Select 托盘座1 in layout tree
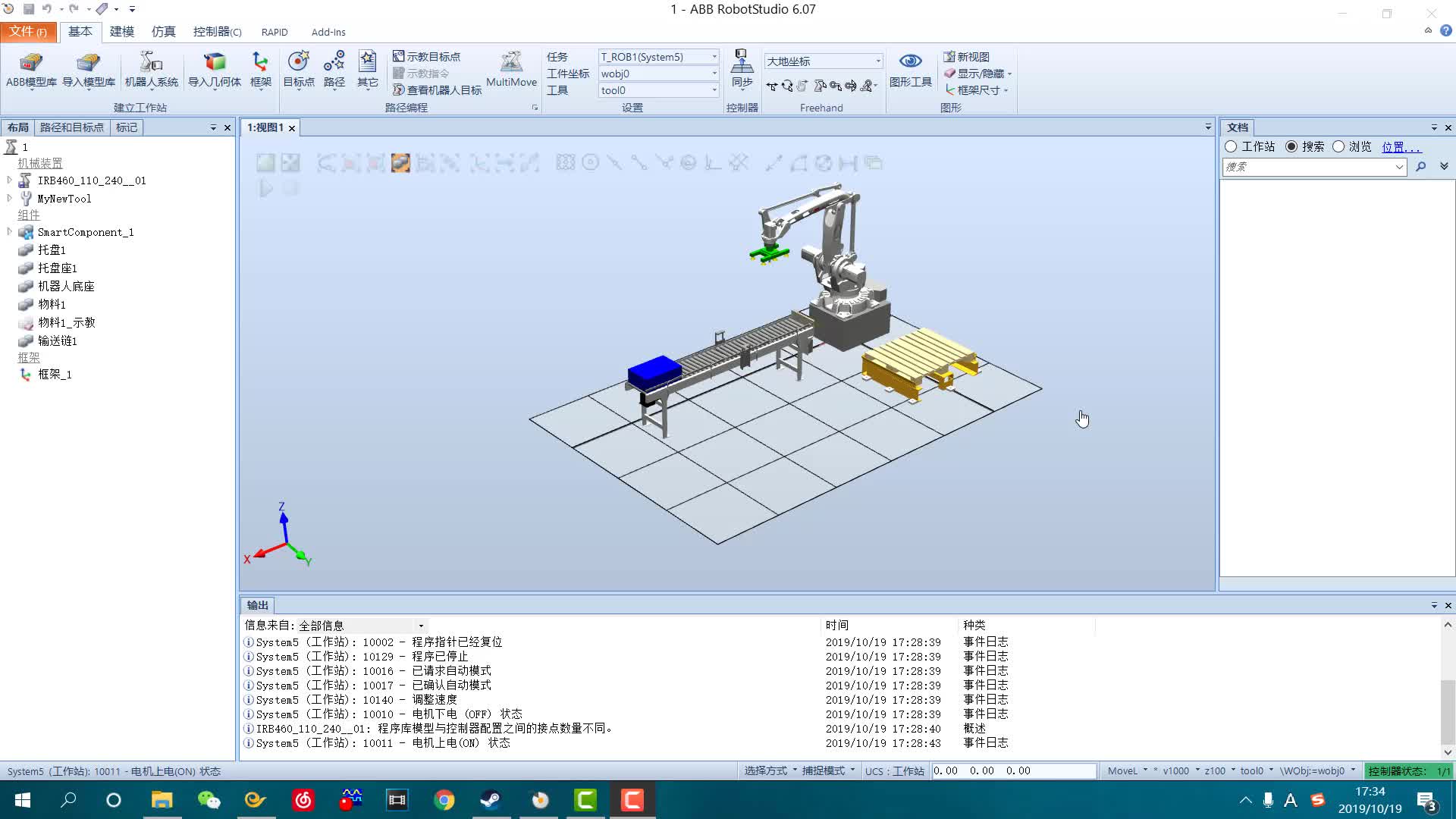Viewport: 1456px width, 819px height. click(x=58, y=268)
